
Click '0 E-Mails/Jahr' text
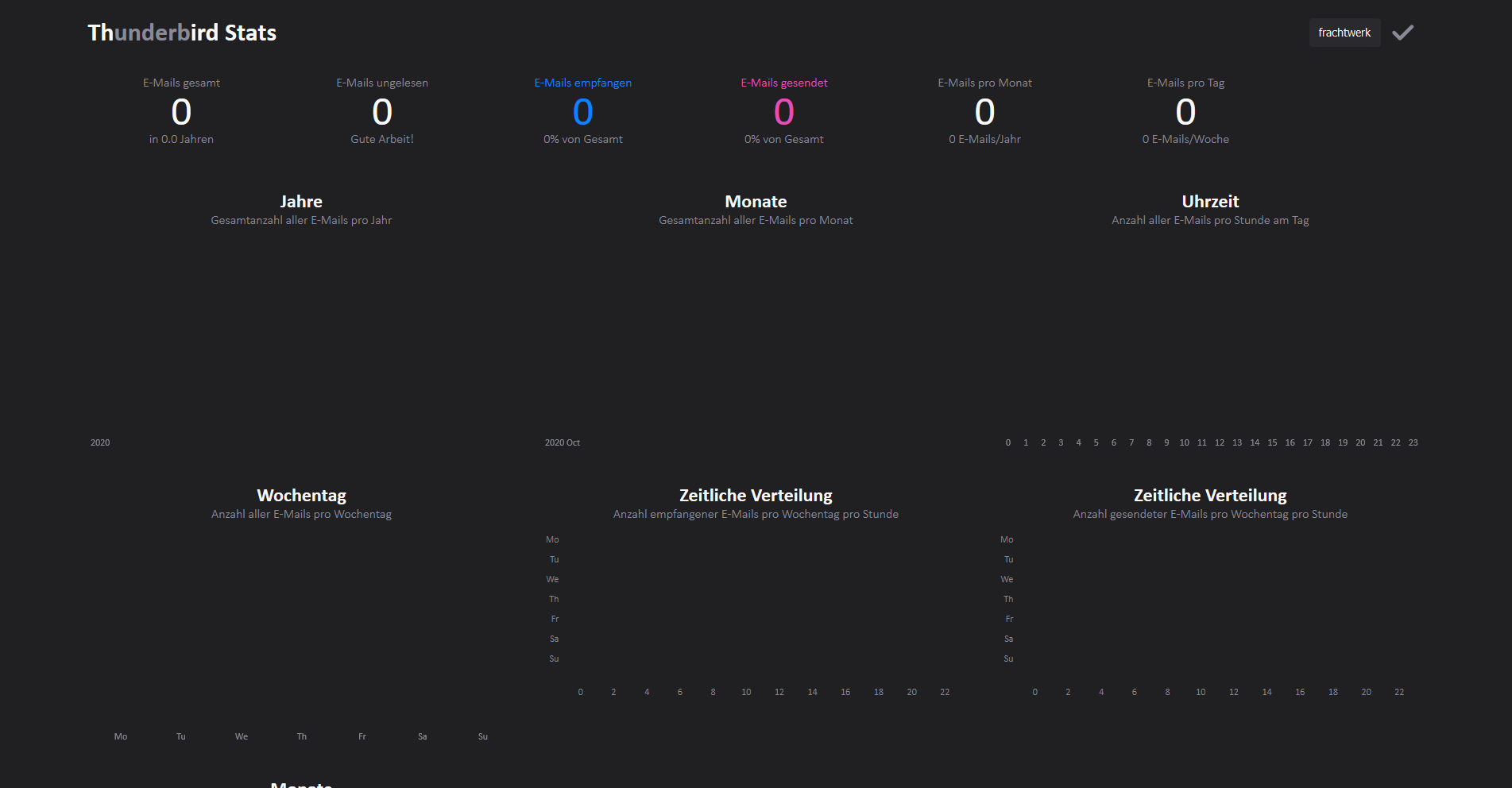(984, 139)
